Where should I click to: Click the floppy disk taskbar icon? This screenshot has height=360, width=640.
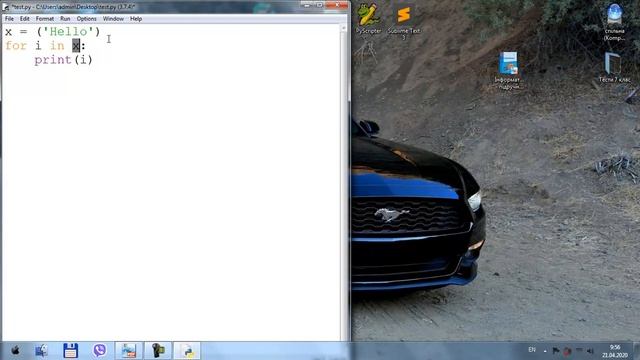(70, 351)
